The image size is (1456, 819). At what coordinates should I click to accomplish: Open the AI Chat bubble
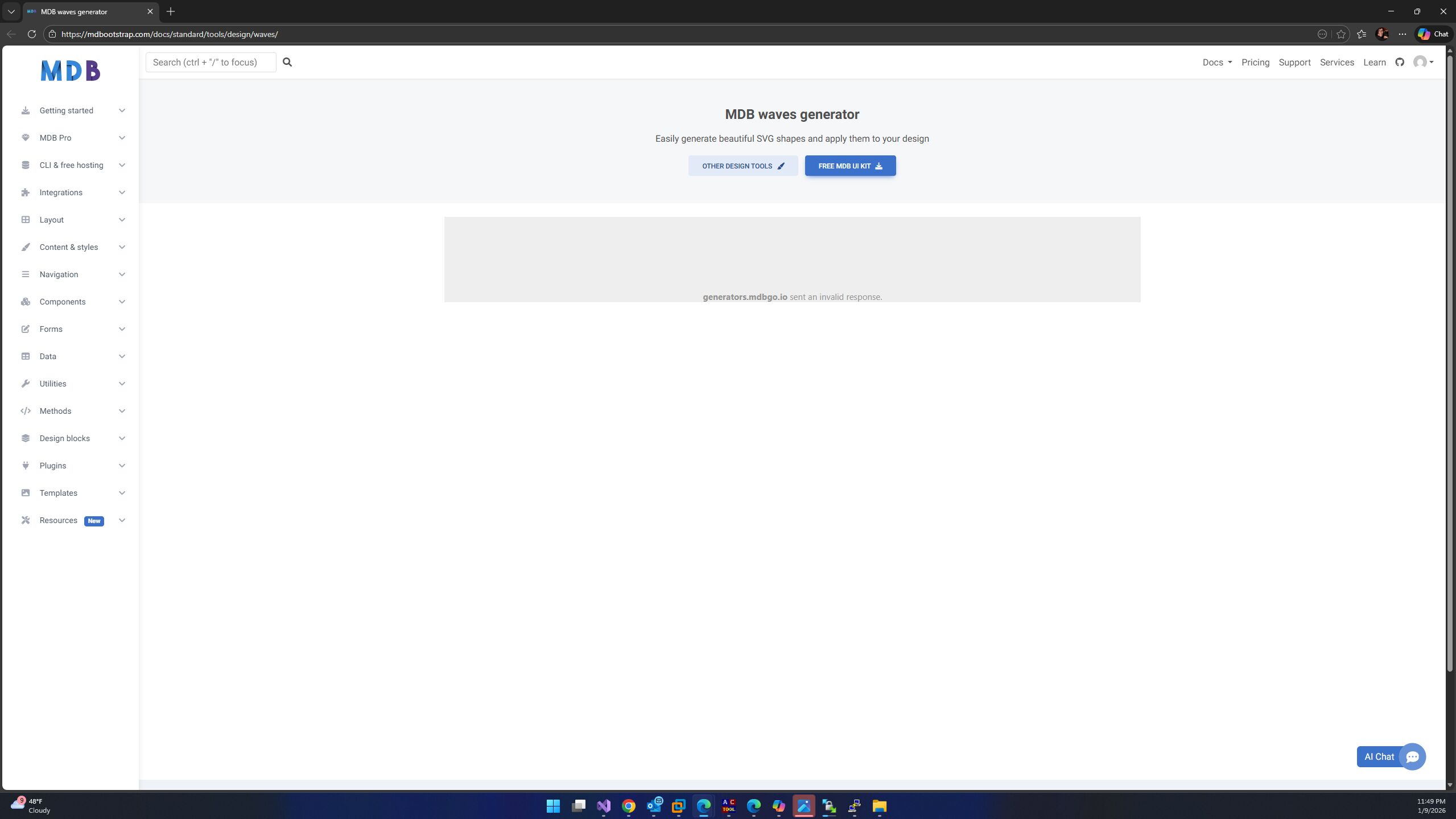1412,756
